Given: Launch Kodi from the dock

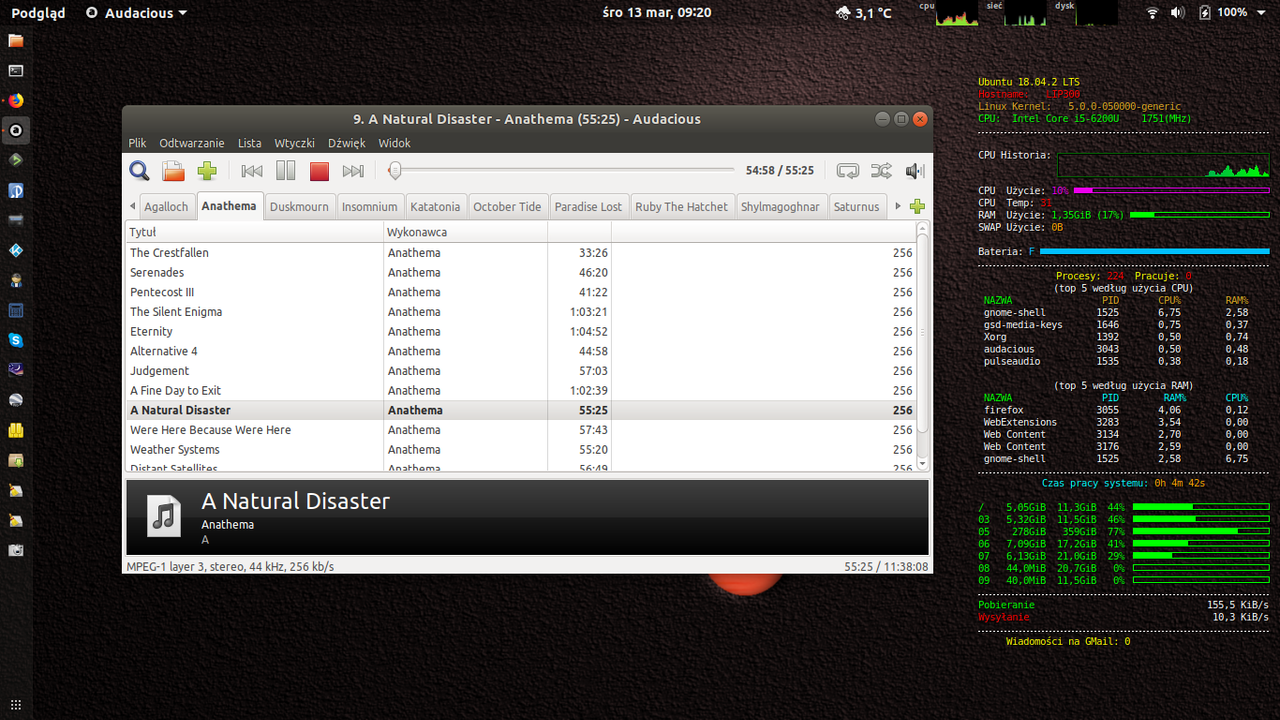Looking at the screenshot, I should [15, 250].
